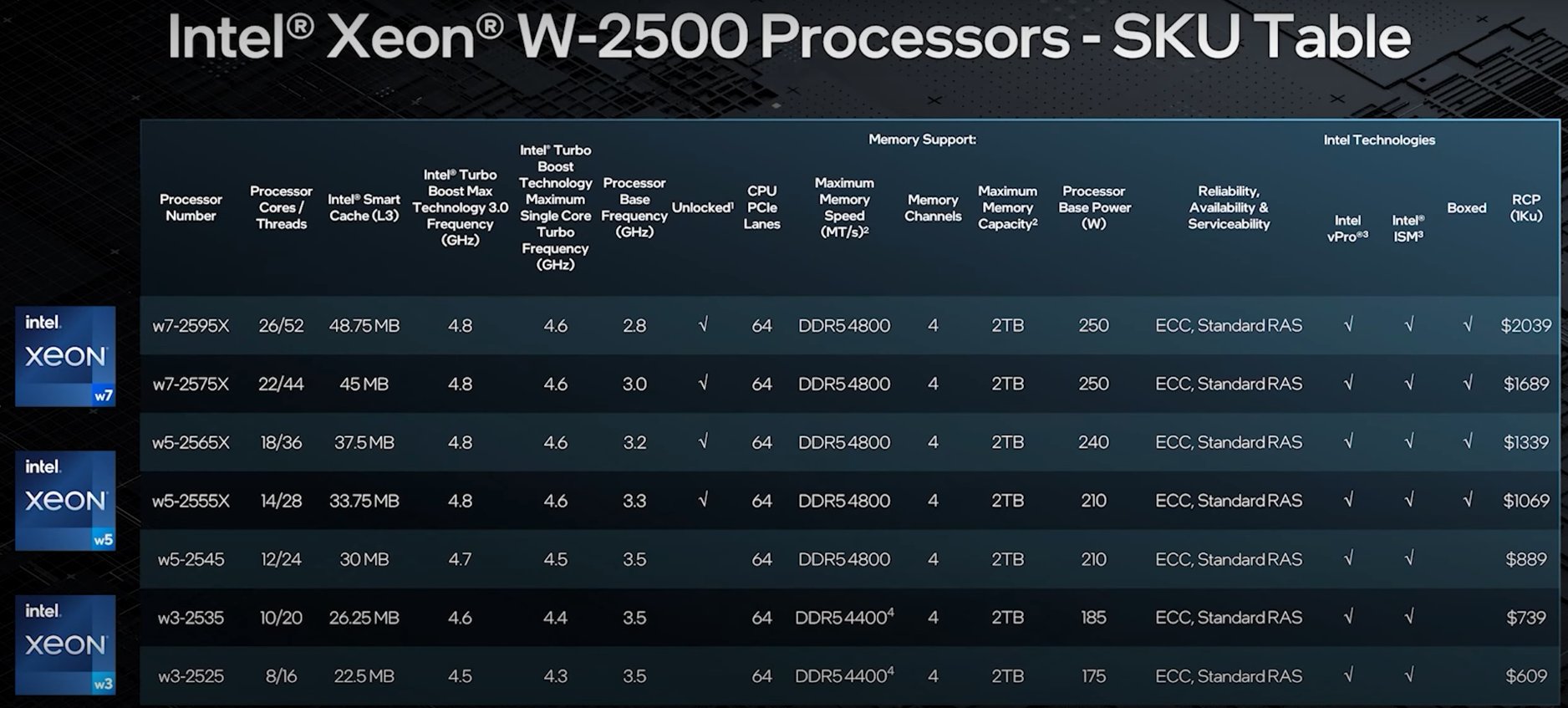1568x708 pixels.
Task: Select processor number 'w7-2595X'
Action: coord(191,325)
